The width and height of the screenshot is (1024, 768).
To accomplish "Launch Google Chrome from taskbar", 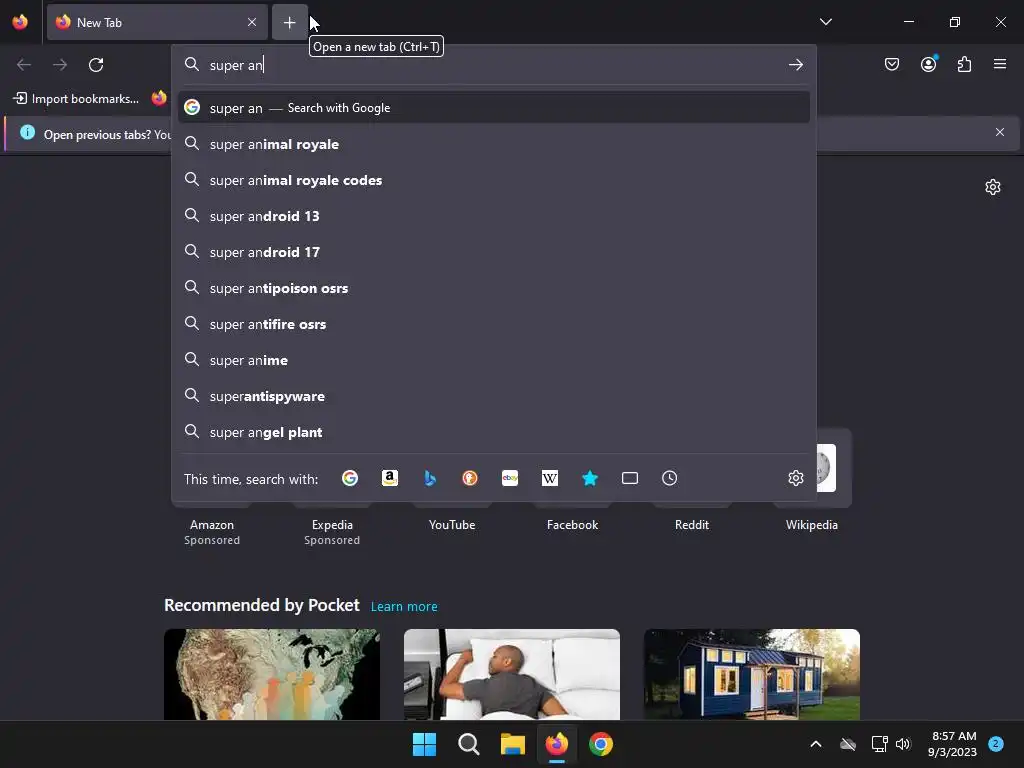I will pyautogui.click(x=601, y=744).
